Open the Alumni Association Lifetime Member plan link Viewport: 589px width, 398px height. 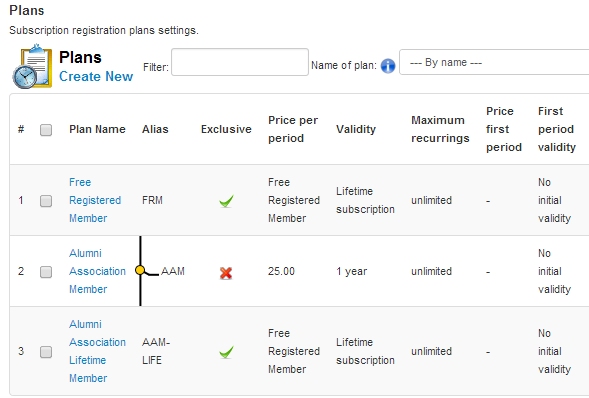point(97,351)
